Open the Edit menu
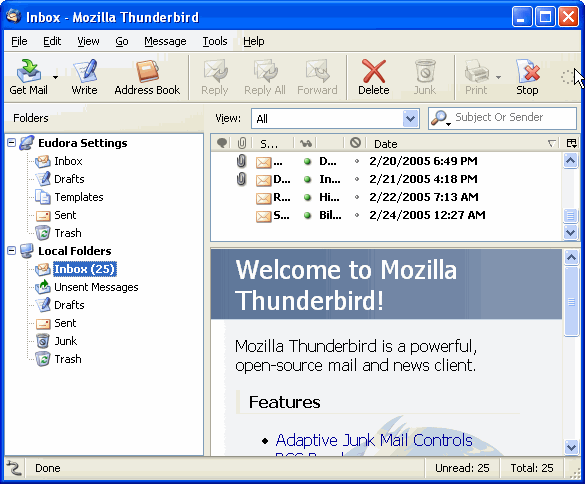 pyautogui.click(x=52, y=41)
